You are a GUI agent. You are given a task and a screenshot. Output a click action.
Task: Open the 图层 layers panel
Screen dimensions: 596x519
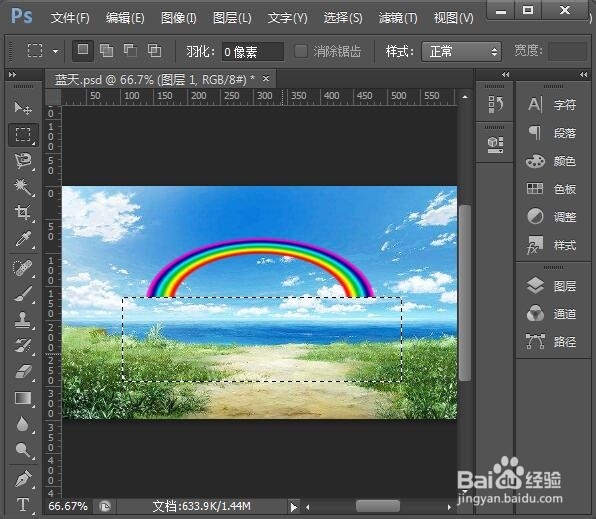[552, 286]
